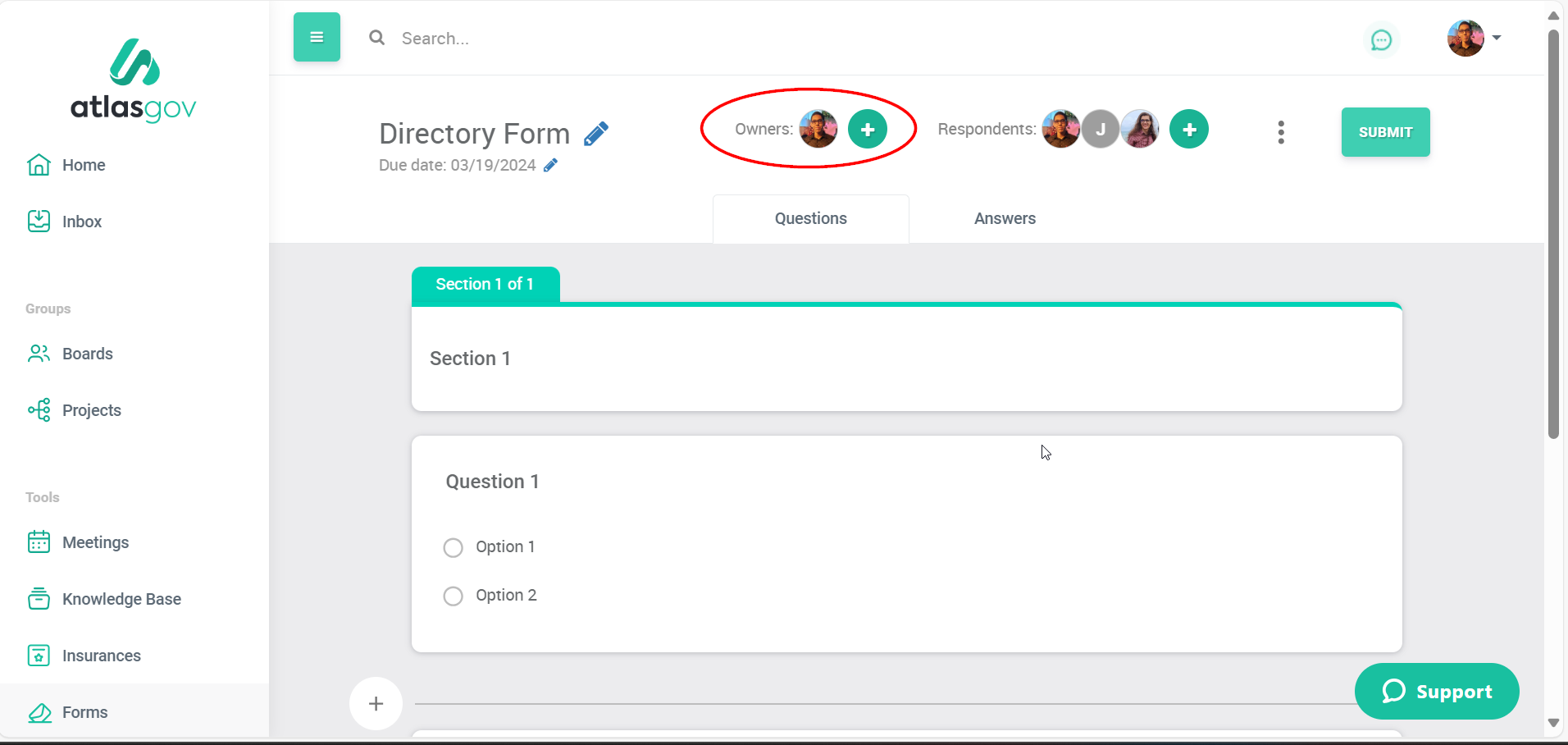Open Knowledge Base from sidebar
This screenshot has height=745, width=1568.
(x=121, y=599)
